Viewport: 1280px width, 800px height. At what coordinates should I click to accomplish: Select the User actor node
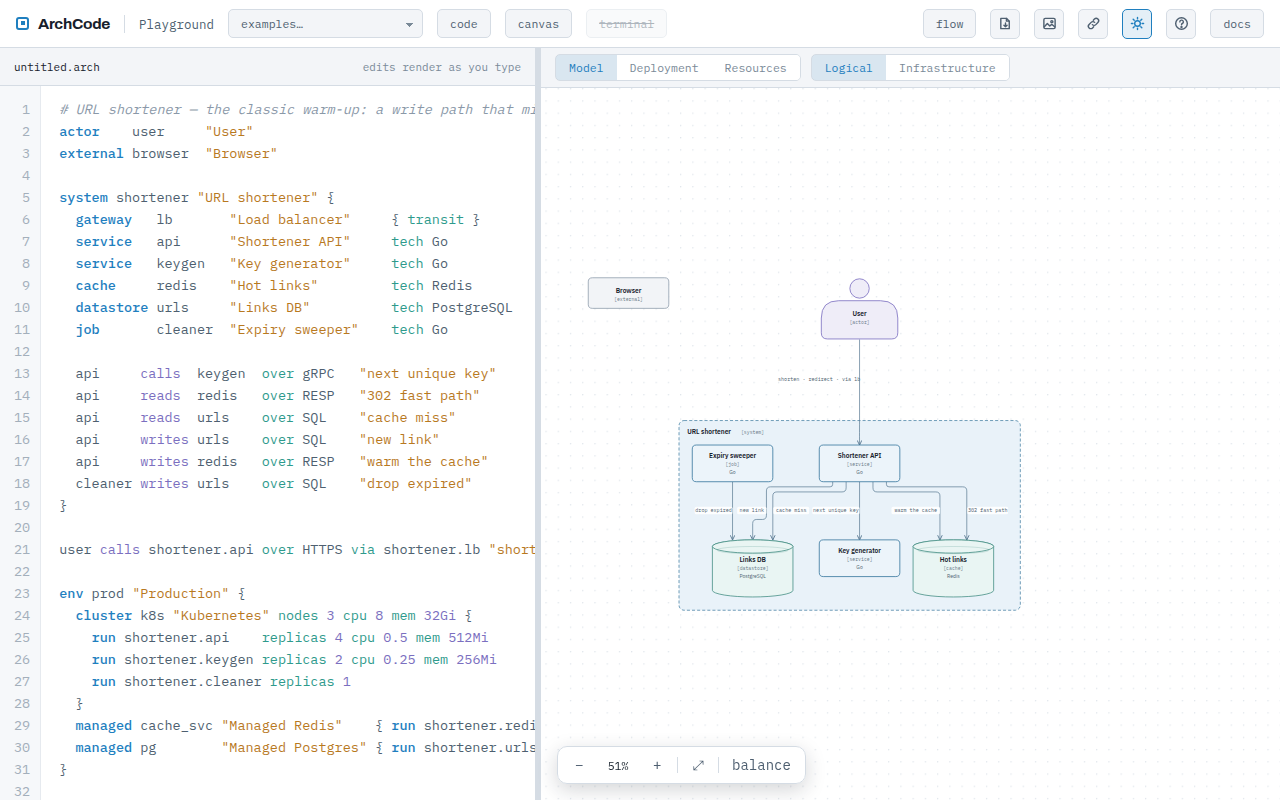859,310
